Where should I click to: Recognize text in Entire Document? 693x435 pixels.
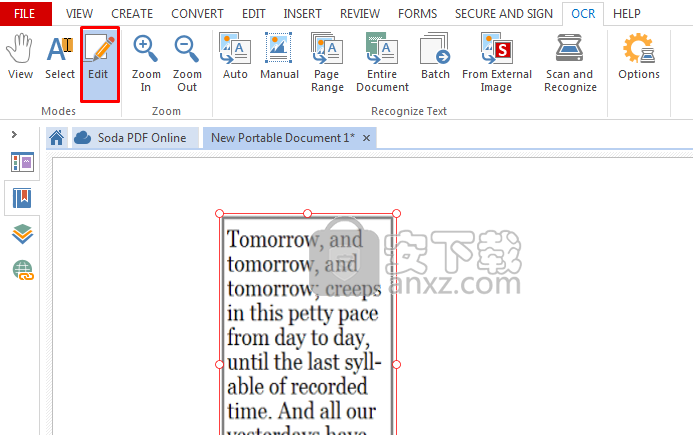point(382,62)
